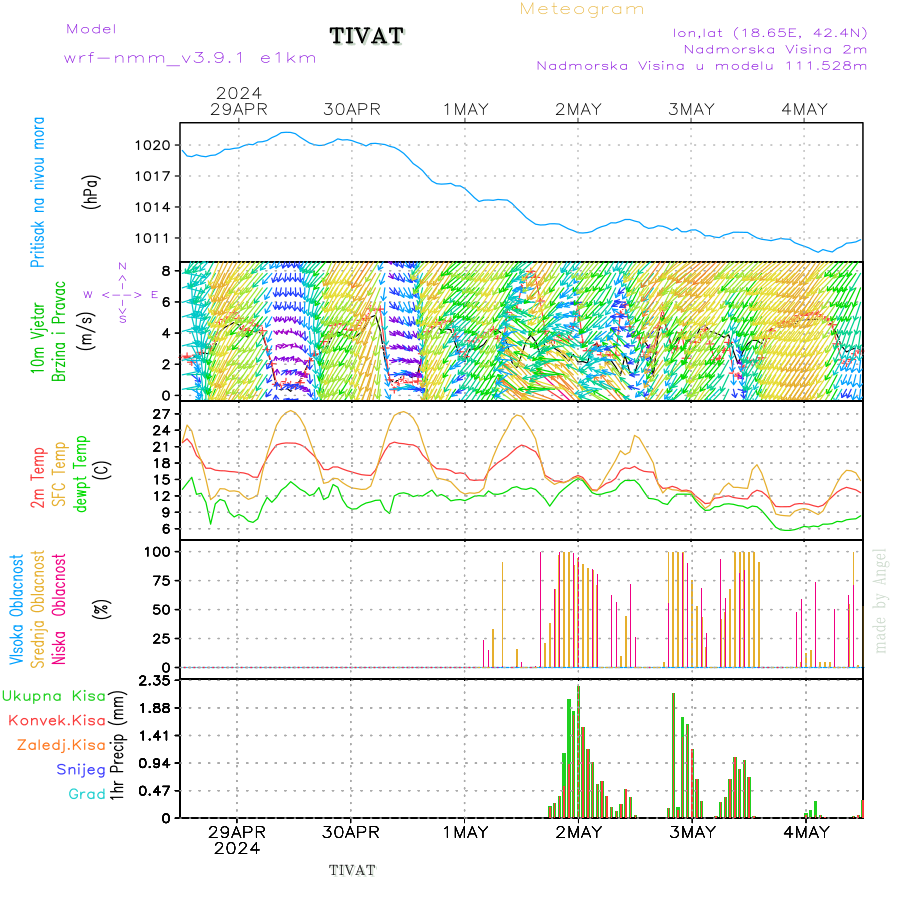Click the "wrf-nmm_v3.9.1 e1km" model name

[190, 58]
